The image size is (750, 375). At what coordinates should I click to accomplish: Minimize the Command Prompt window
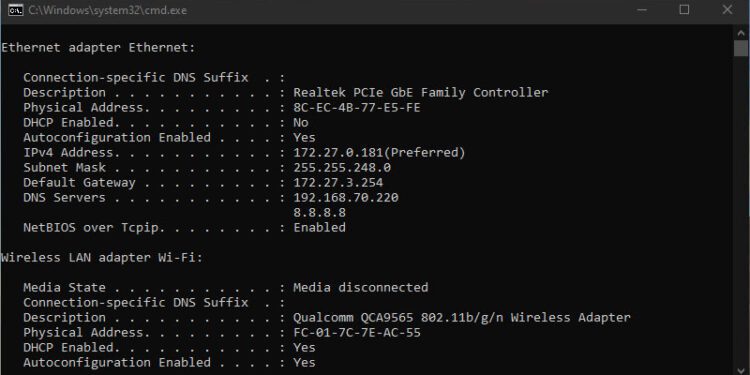tap(641, 10)
